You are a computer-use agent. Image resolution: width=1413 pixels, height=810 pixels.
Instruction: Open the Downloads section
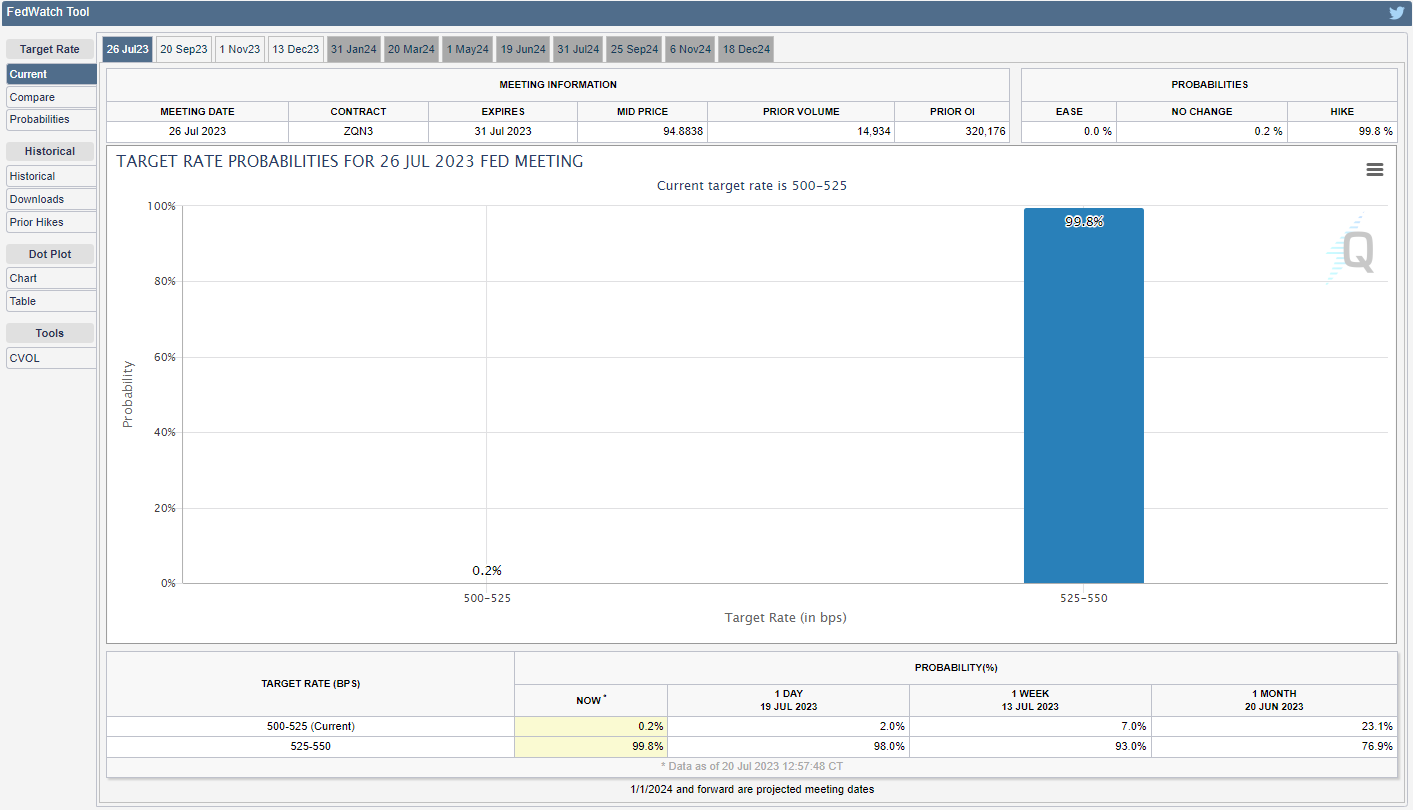51,199
